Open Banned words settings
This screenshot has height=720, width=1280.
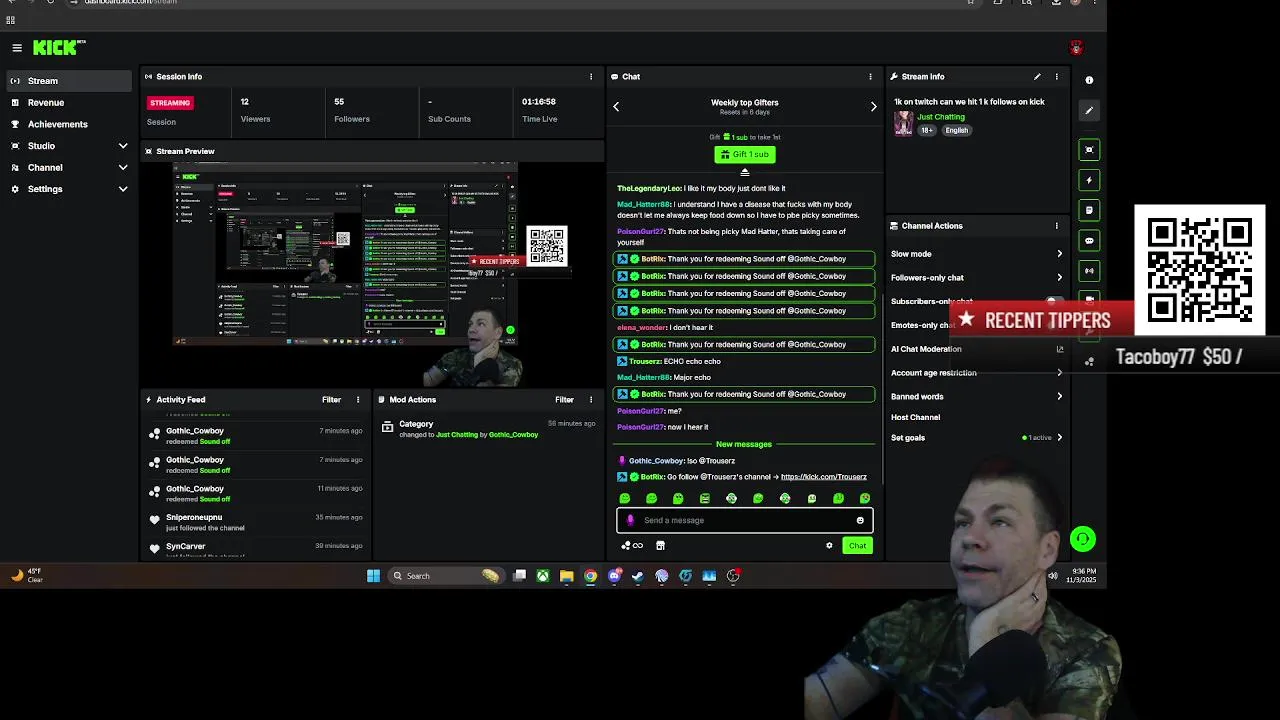pos(977,396)
